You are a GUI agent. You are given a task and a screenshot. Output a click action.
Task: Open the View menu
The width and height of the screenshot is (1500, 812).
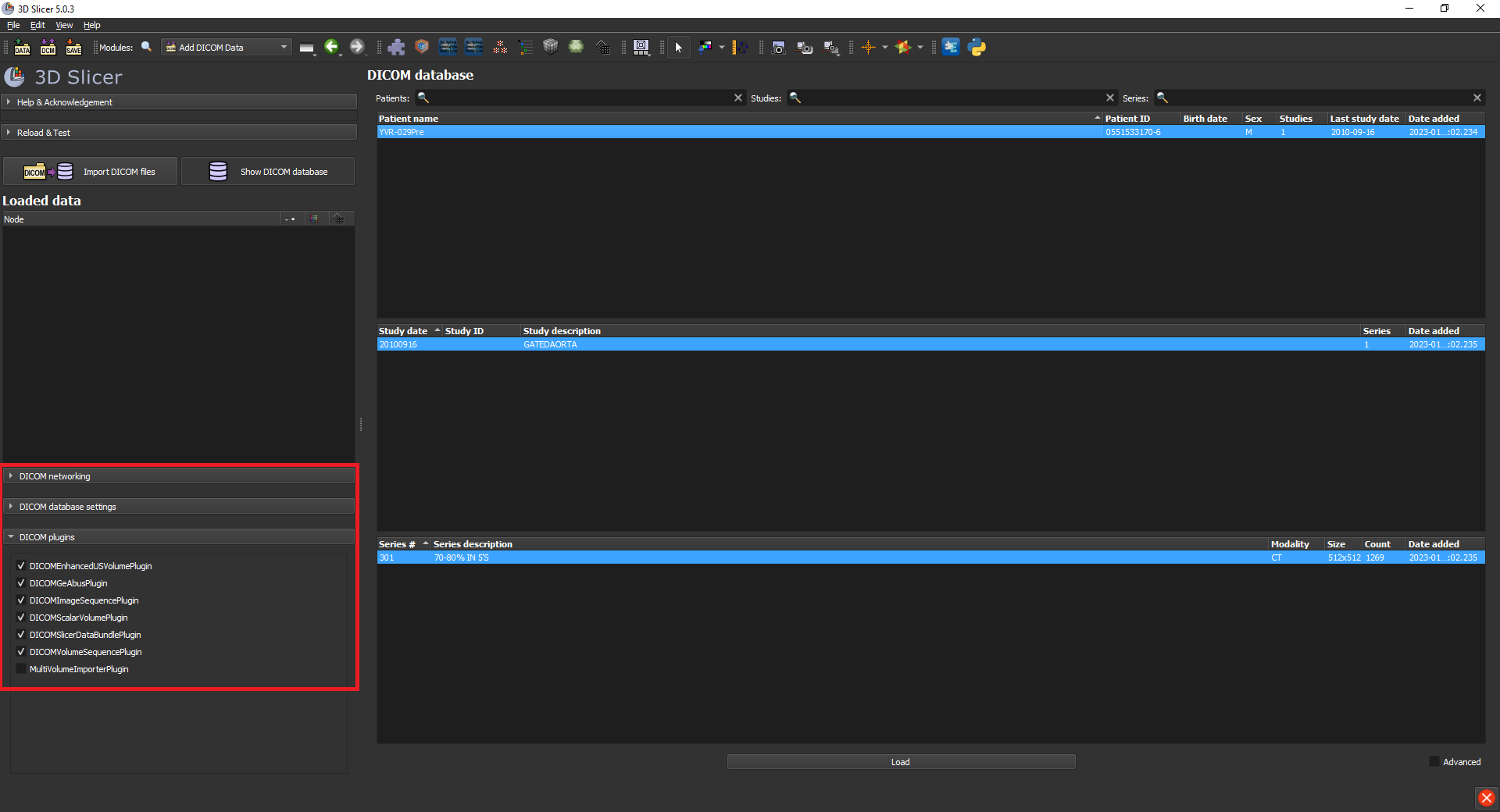coord(64,25)
